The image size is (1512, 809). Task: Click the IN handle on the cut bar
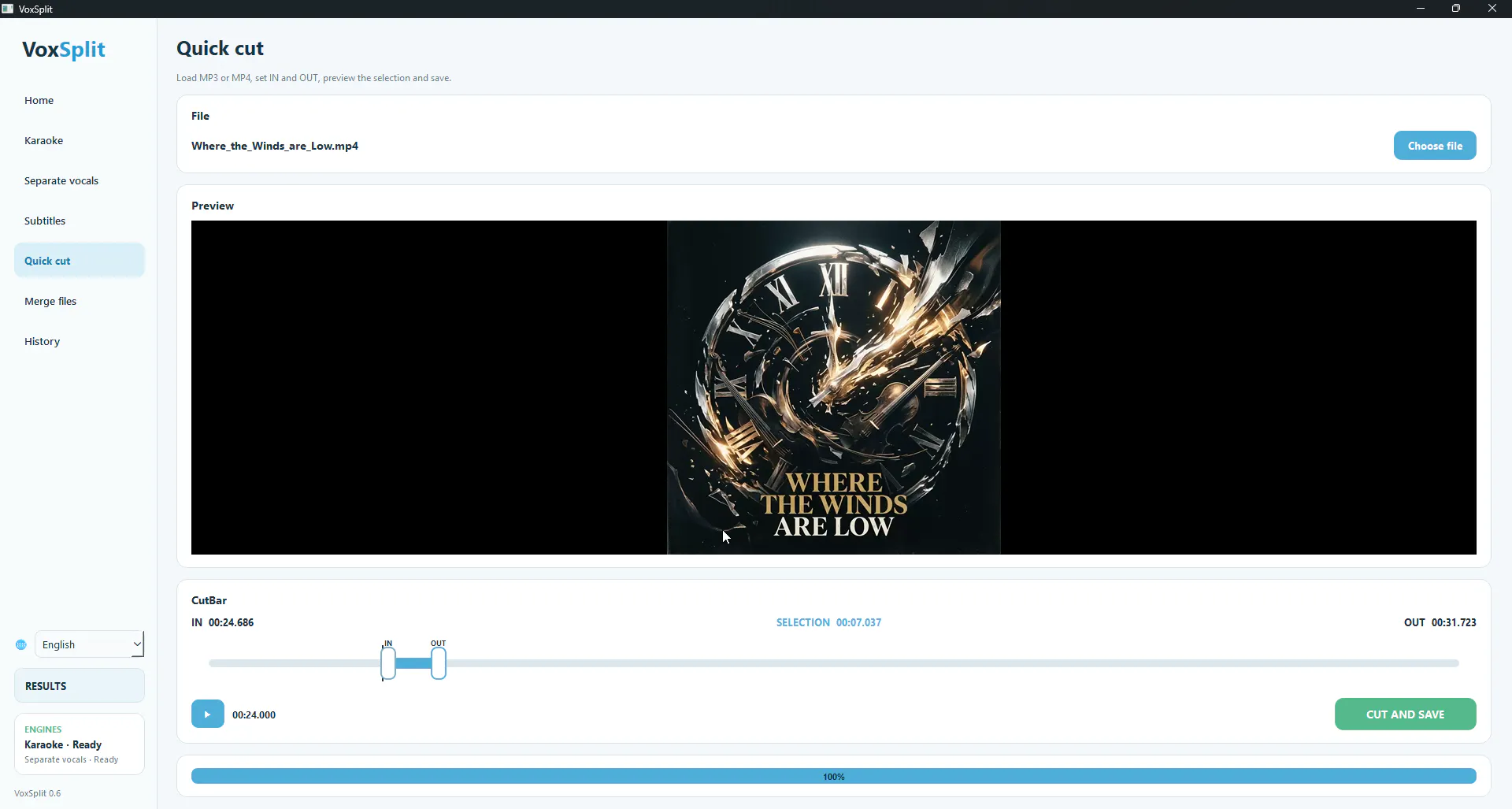[388, 663]
